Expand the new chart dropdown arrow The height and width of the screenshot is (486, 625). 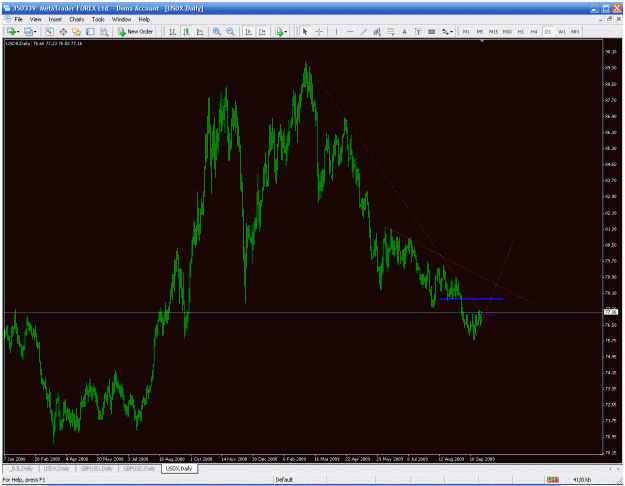coord(18,32)
